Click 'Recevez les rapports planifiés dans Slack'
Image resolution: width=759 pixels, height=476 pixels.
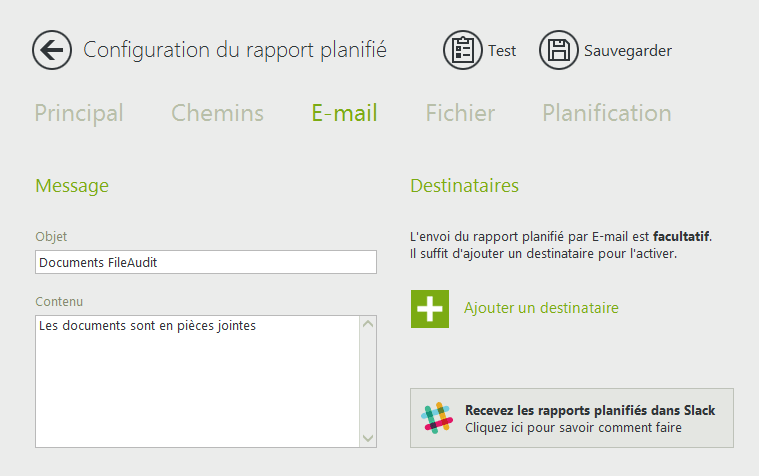click(590, 410)
